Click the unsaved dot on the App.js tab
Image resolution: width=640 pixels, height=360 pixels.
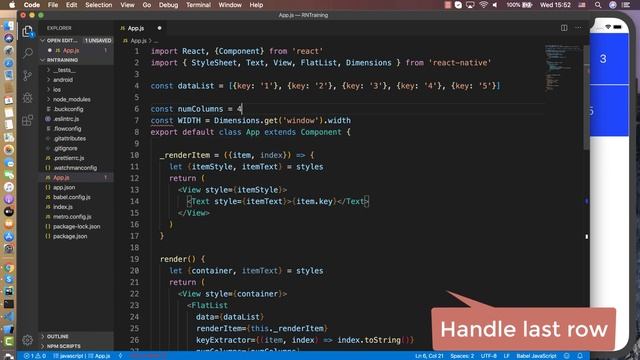tap(159, 28)
